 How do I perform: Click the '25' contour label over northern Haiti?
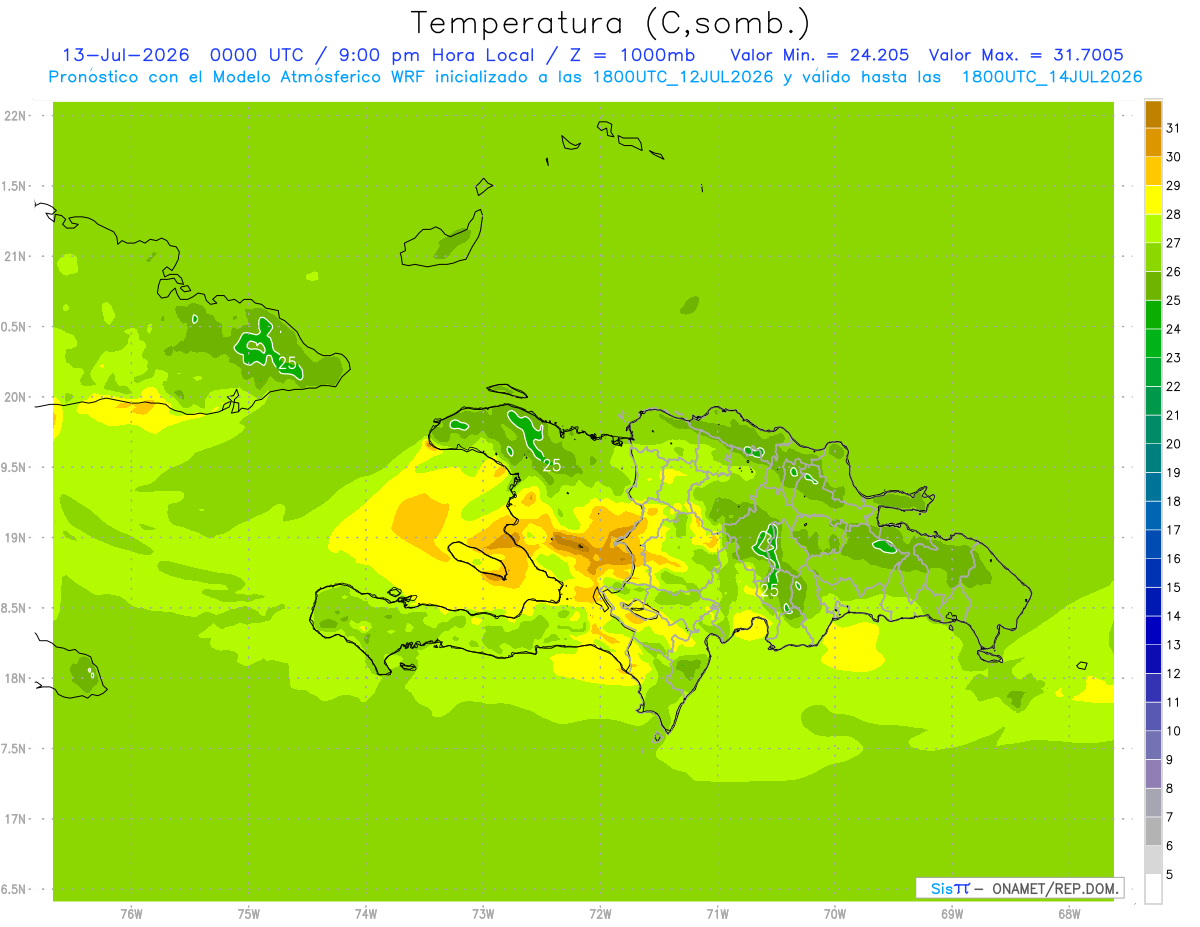pos(552,465)
